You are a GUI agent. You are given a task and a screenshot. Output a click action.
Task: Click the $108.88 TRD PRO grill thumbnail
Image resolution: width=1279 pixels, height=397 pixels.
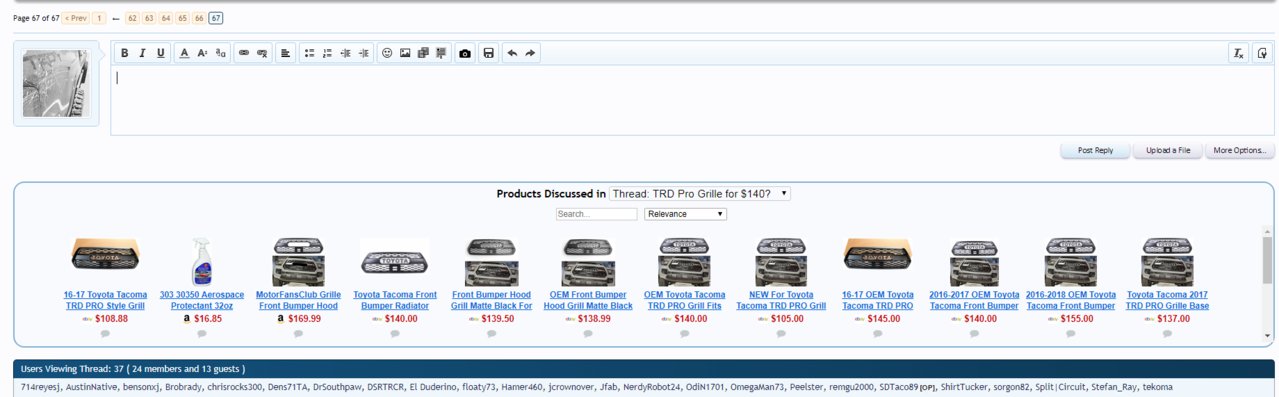pyautogui.click(x=105, y=255)
